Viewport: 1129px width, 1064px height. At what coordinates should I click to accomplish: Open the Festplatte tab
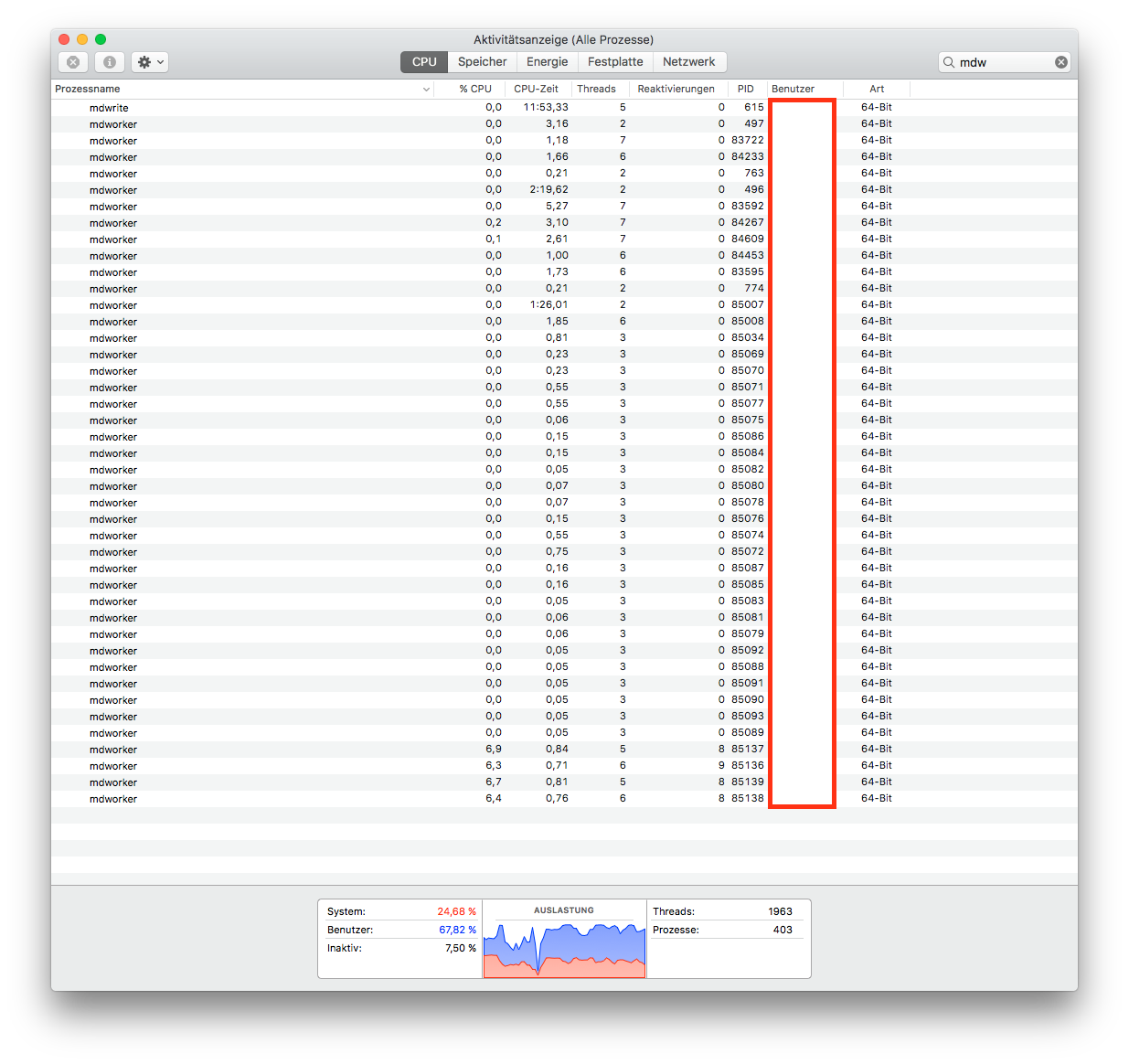(615, 62)
